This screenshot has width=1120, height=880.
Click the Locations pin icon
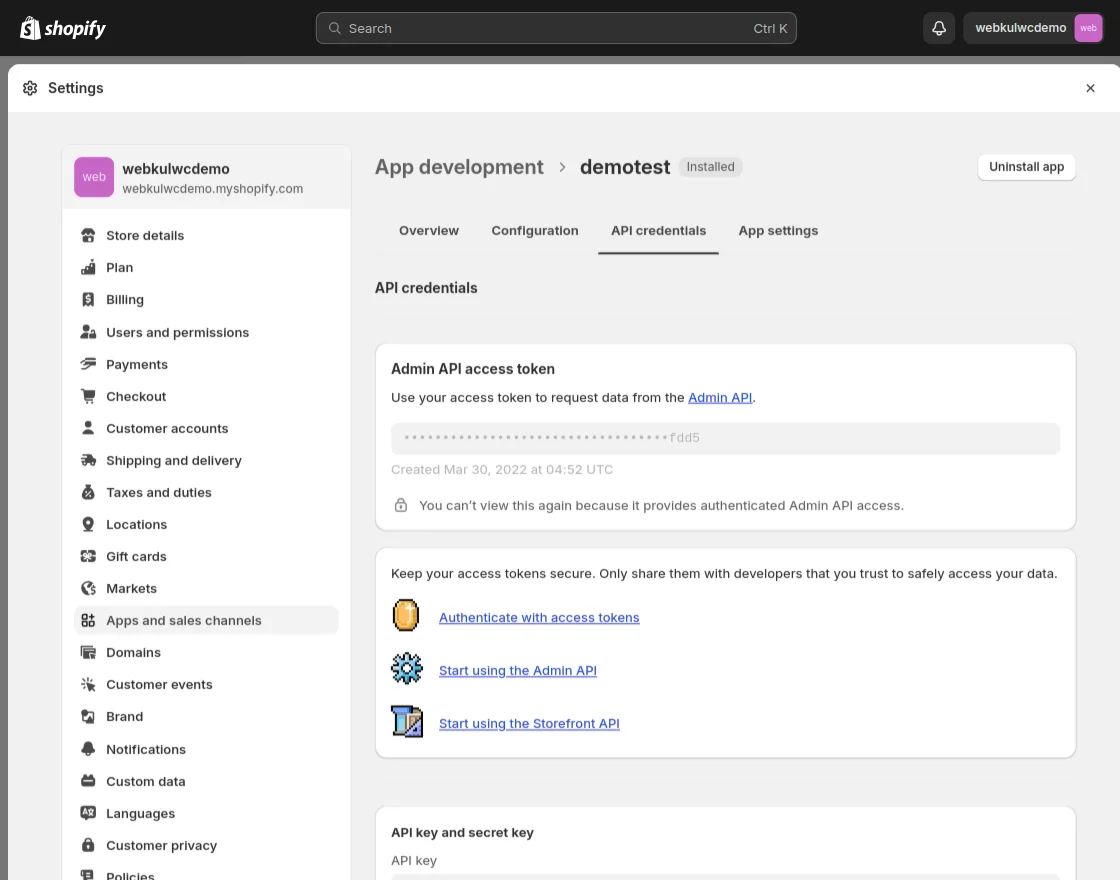88,524
